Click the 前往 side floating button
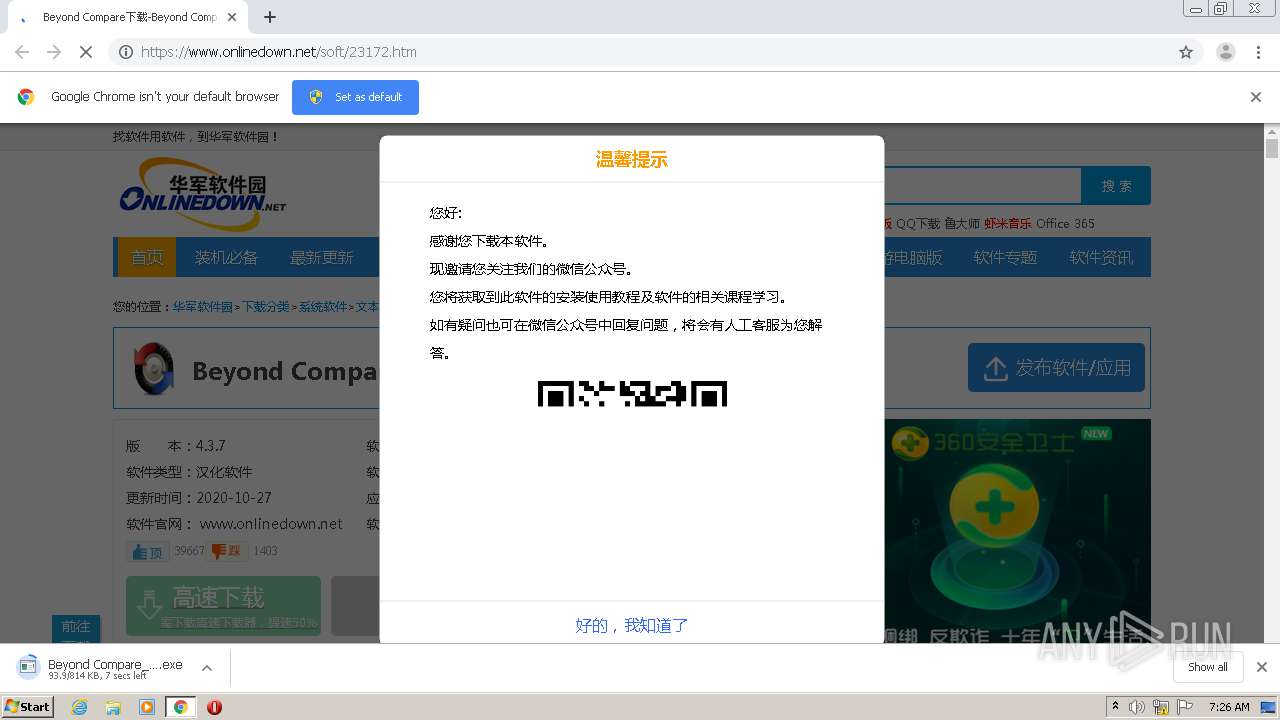The height and width of the screenshot is (720, 1280). 76,628
